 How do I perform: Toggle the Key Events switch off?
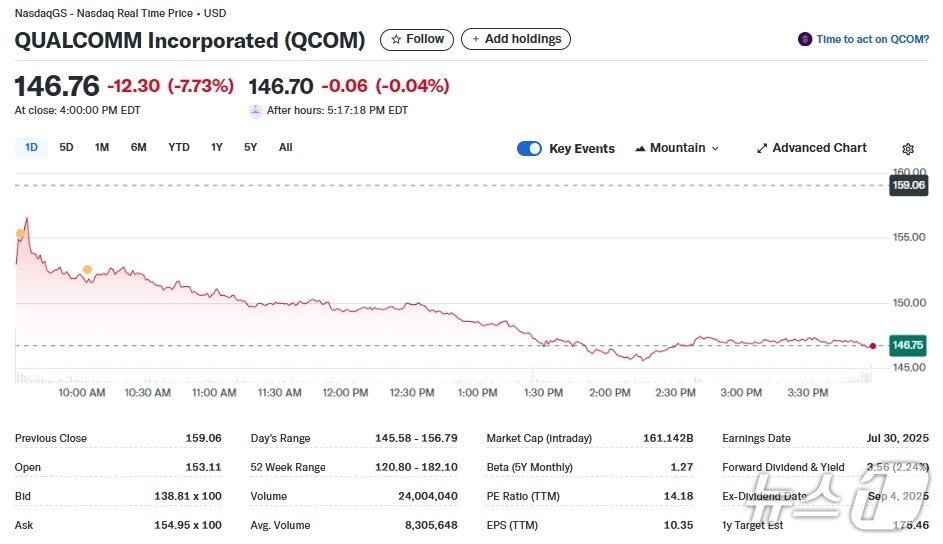(529, 148)
